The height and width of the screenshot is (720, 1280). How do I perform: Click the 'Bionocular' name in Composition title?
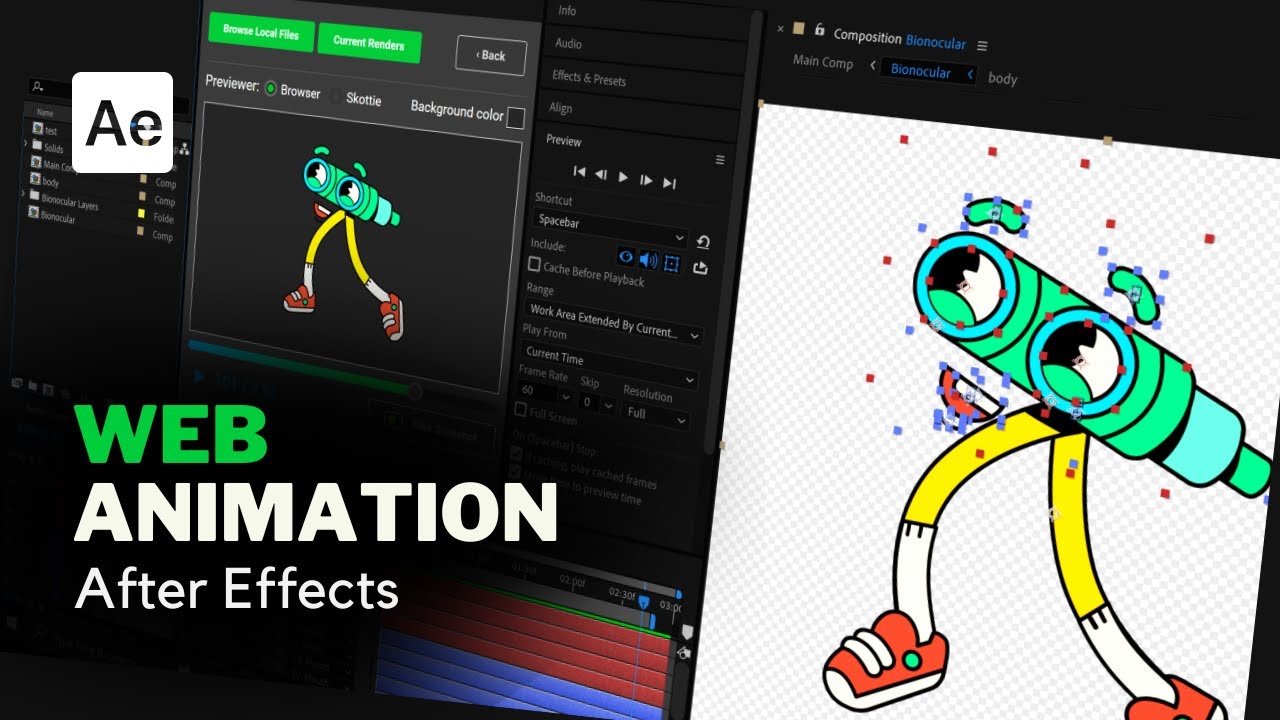[x=936, y=43]
